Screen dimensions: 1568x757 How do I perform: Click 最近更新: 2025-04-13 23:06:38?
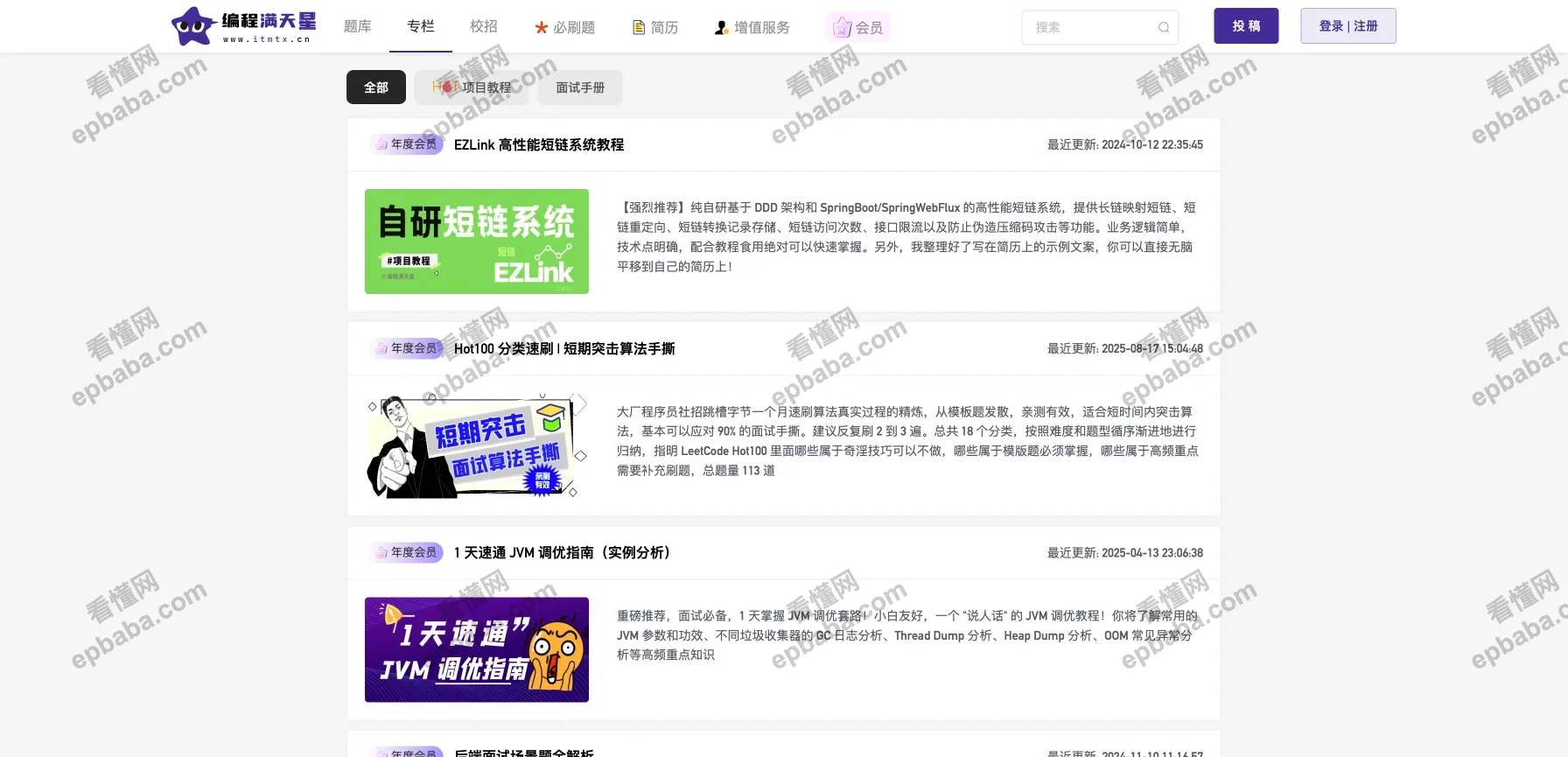point(1125,552)
